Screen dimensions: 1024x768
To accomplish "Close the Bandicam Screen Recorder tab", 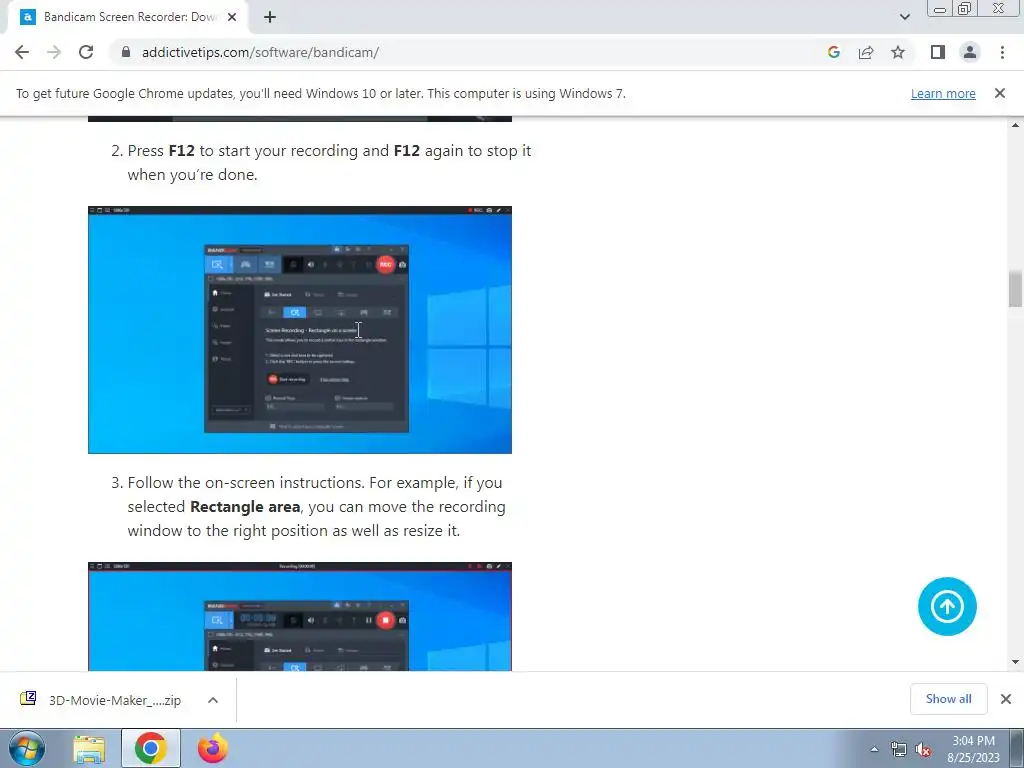I will tap(231, 17).
